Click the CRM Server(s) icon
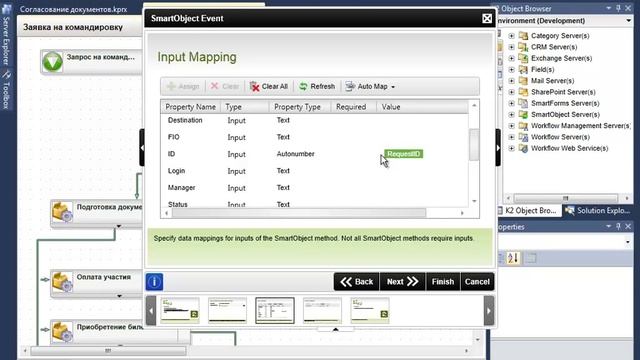The image size is (640, 360). pyautogui.click(x=523, y=47)
